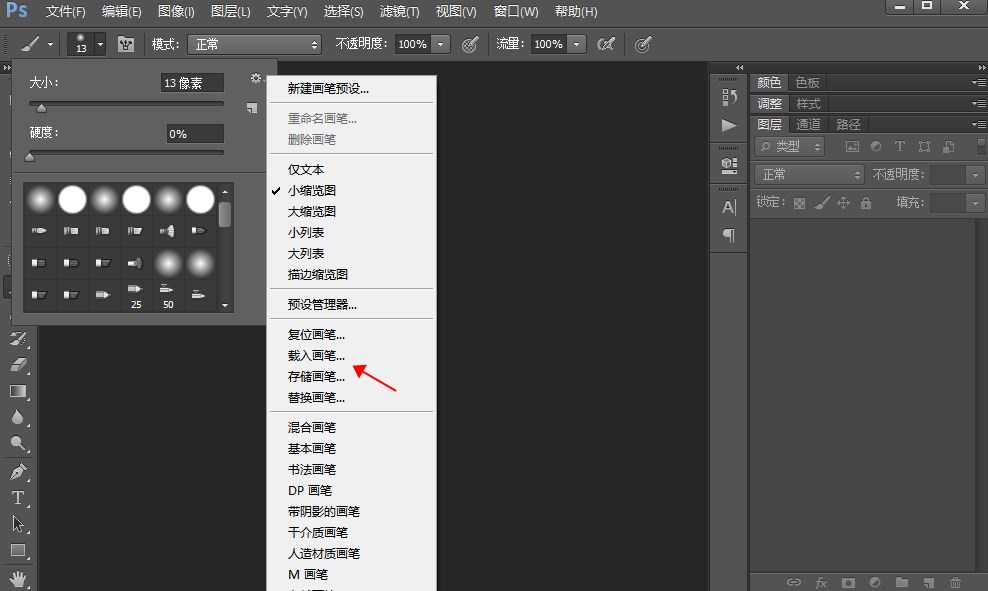The height and width of the screenshot is (591, 988).
Task: Open the brush mode 正常 dropdown
Action: [255, 44]
